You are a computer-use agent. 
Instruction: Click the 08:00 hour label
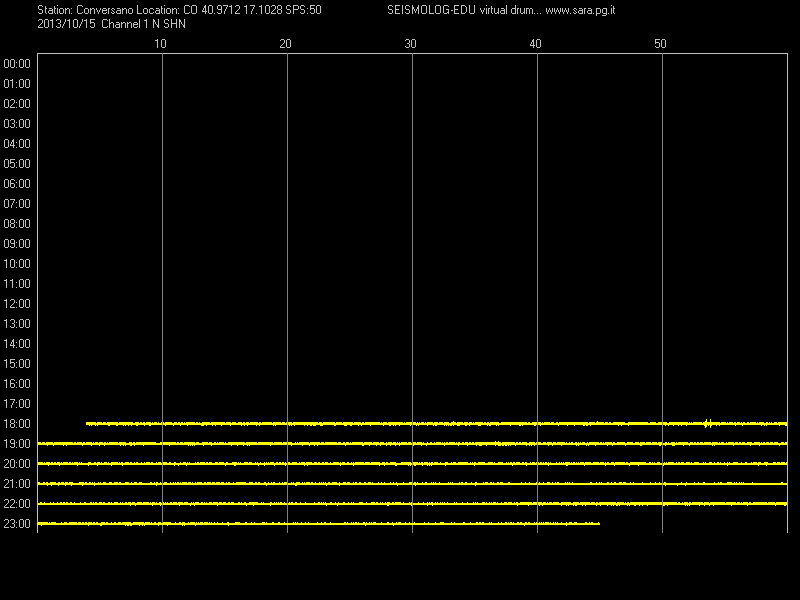(17, 223)
